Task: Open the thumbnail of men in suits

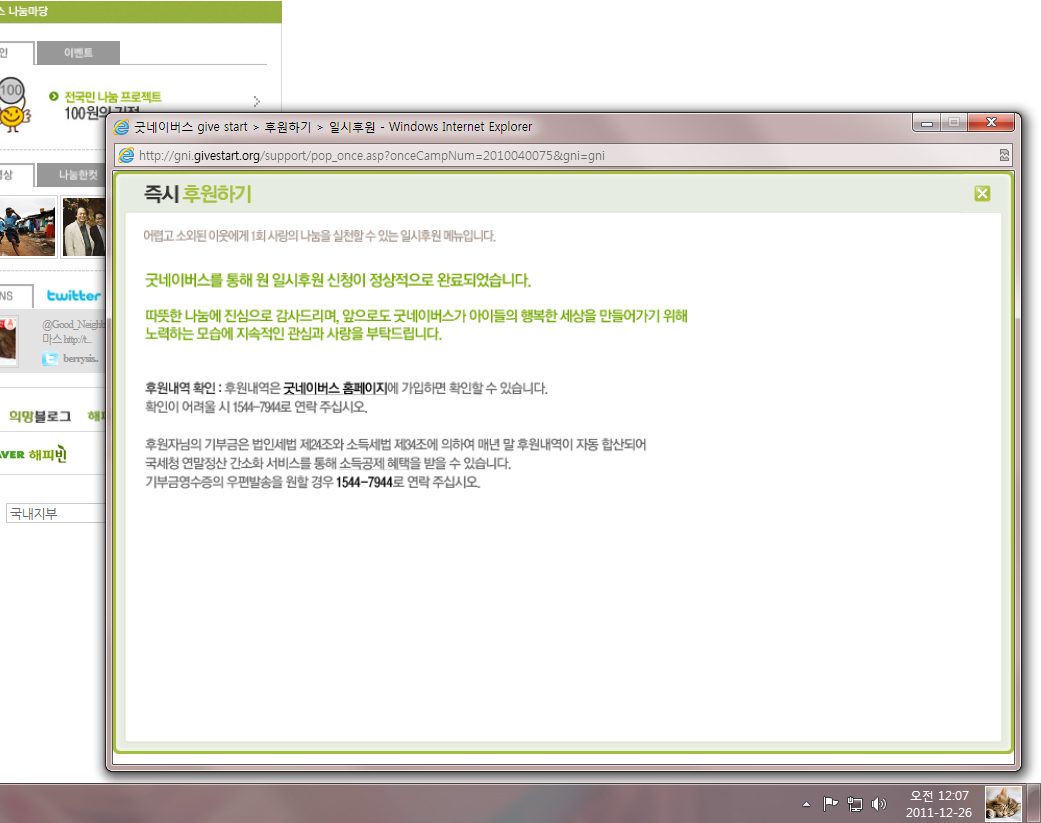Action: 84,226
